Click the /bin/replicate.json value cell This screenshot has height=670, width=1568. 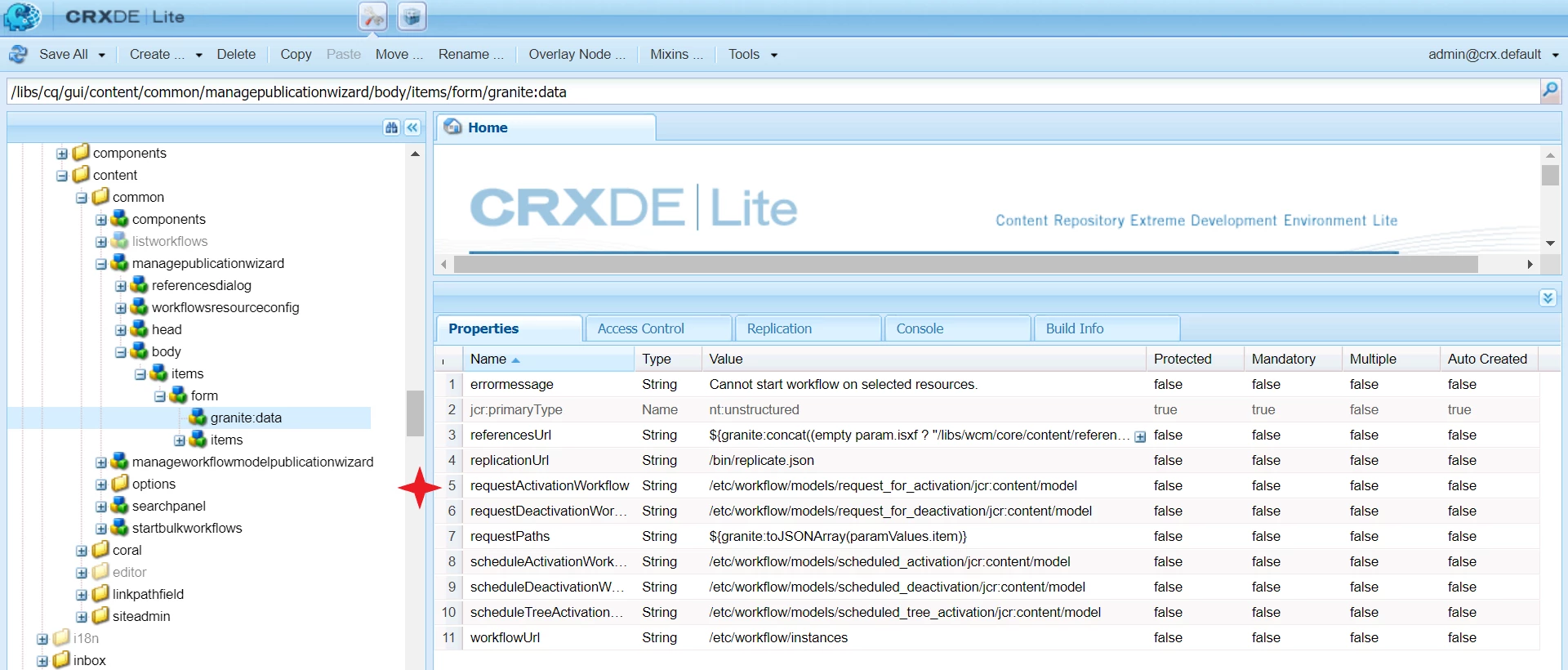(924, 460)
